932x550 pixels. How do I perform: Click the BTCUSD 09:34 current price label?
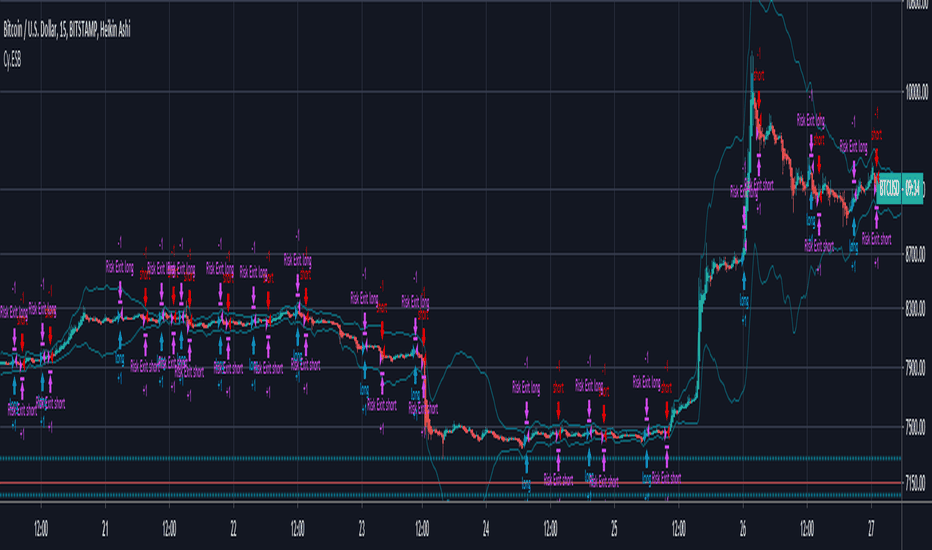click(900, 189)
